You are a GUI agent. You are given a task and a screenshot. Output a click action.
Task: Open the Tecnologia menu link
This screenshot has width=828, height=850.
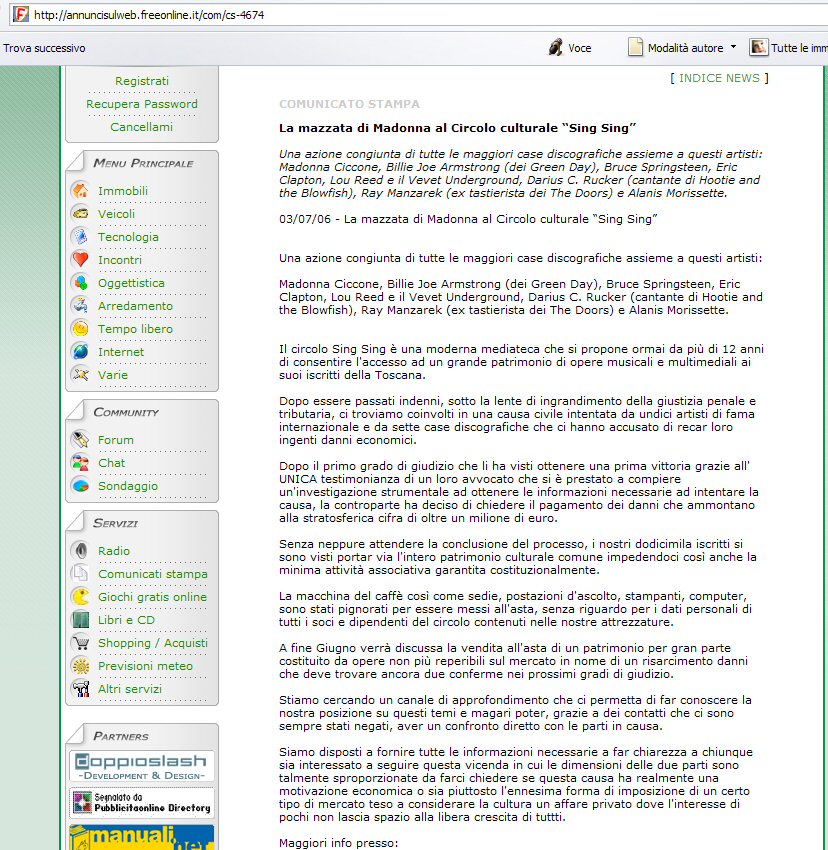pyautogui.click(x=128, y=237)
